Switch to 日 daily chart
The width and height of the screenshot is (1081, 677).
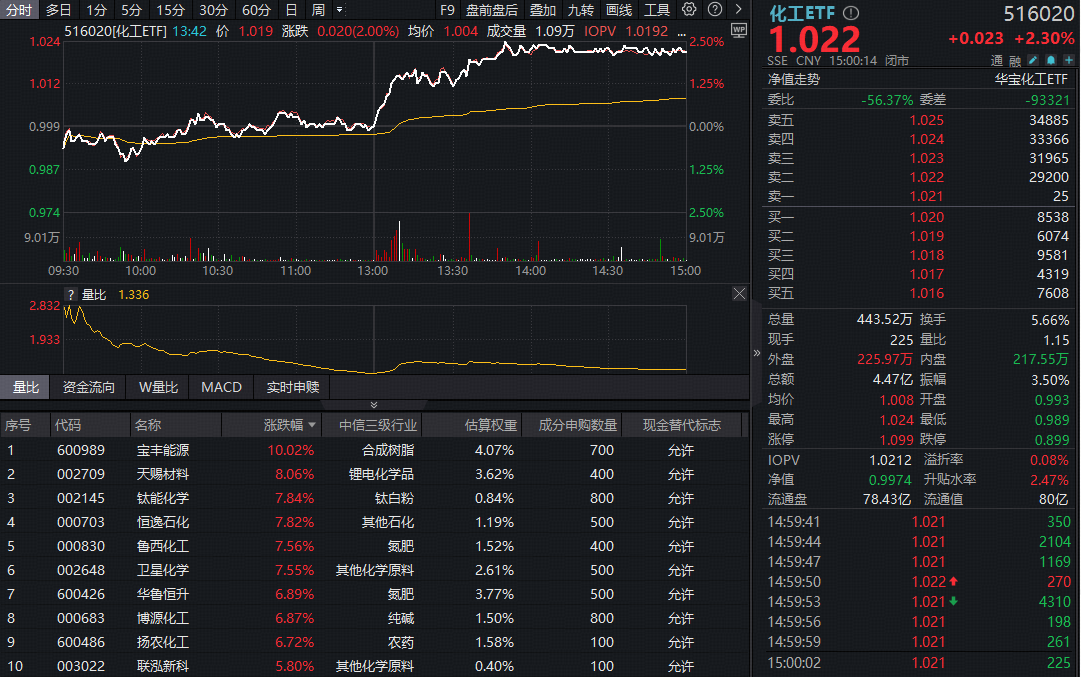[292, 10]
